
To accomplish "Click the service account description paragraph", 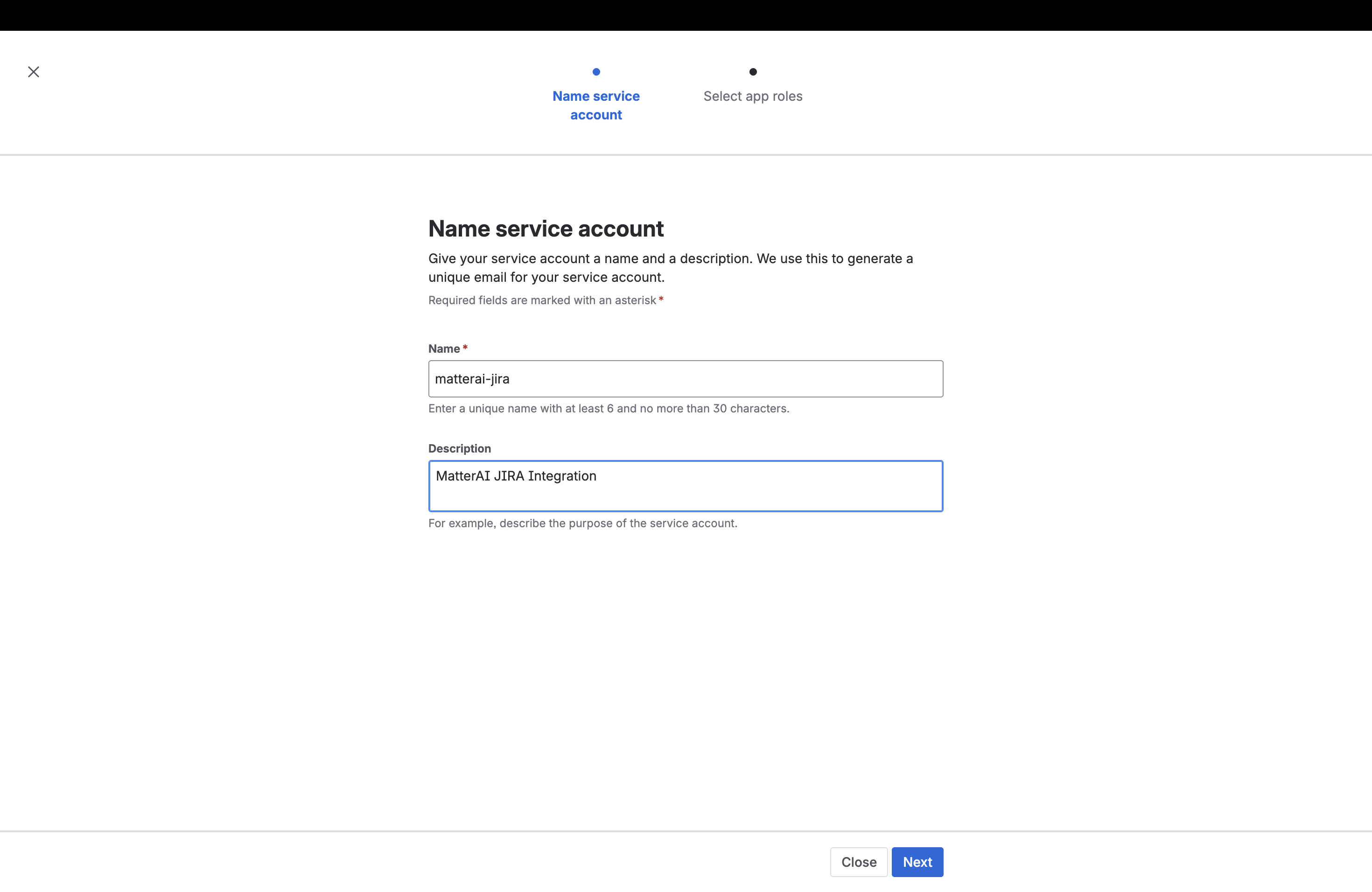I will 671,268.
